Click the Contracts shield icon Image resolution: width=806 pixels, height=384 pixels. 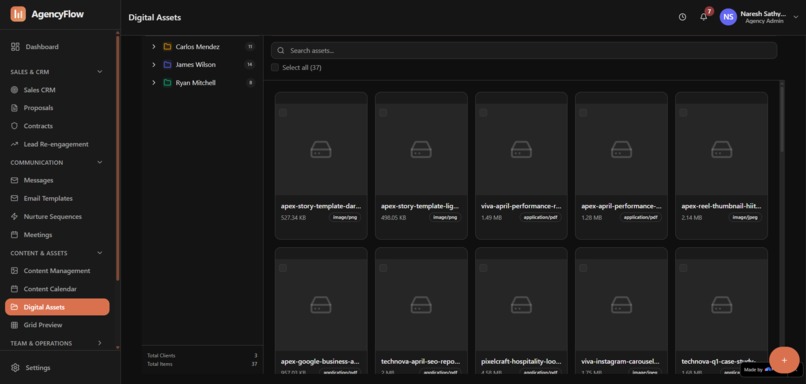pyautogui.click(x=14, y=126)
